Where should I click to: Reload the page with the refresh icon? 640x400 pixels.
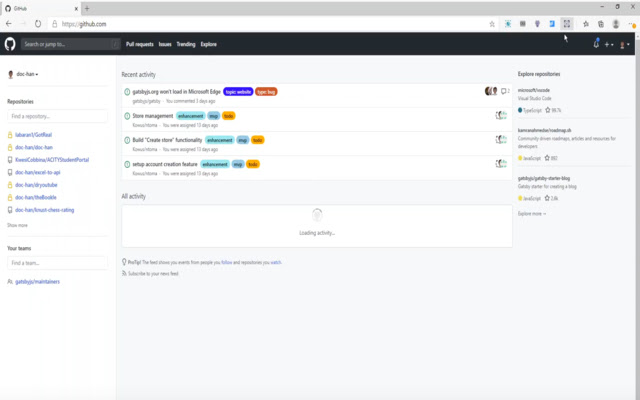tap(38, 24)
